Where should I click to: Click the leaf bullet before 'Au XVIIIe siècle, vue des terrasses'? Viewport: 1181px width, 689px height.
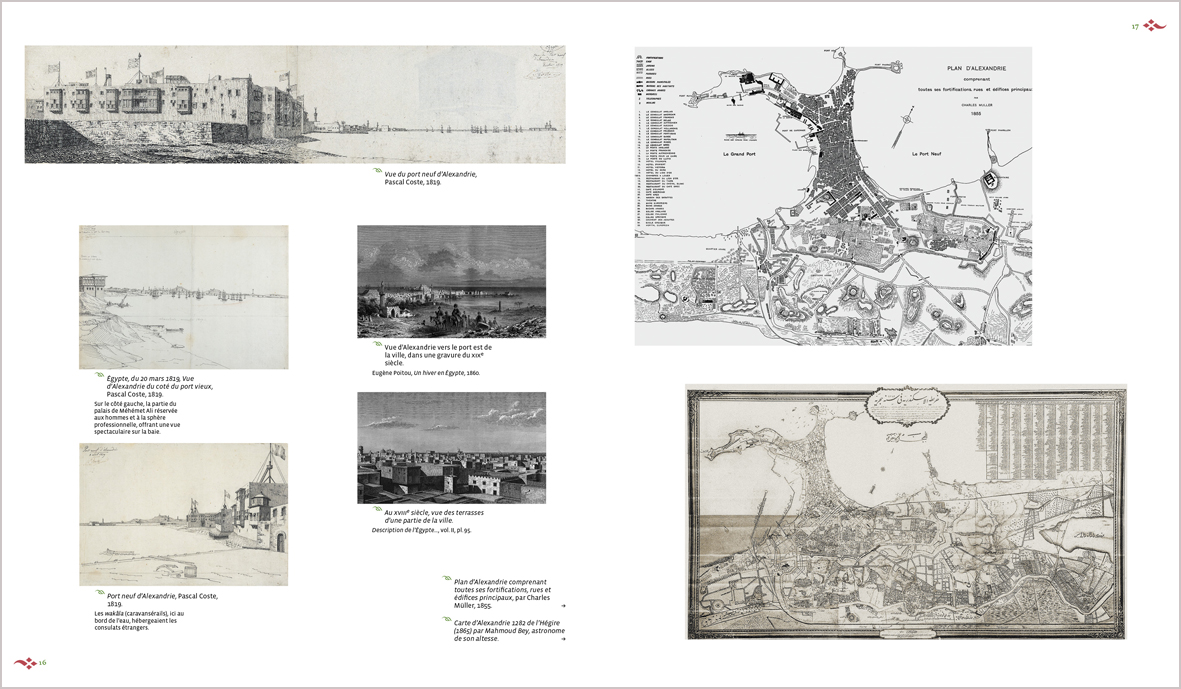377,510
